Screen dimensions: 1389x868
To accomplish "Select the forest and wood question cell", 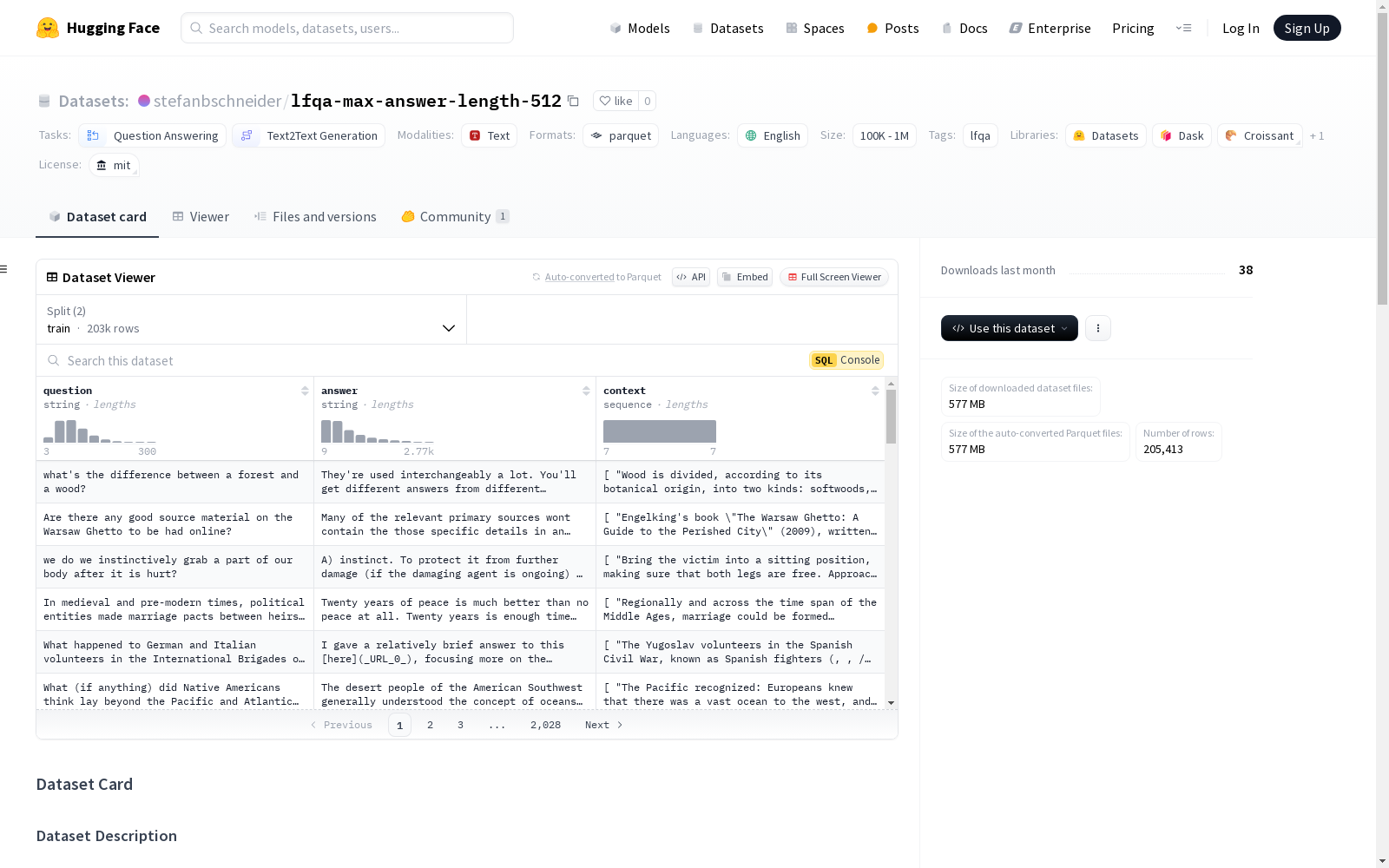I will (174, 482).
